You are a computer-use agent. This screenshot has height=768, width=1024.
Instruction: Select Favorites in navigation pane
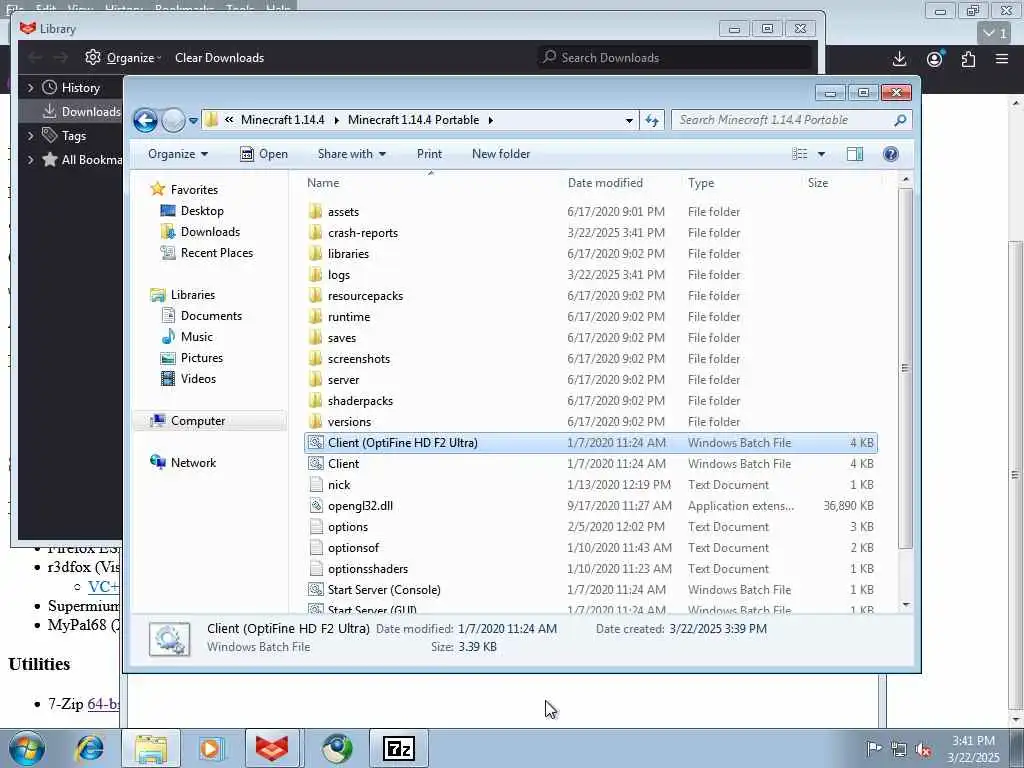194,189
